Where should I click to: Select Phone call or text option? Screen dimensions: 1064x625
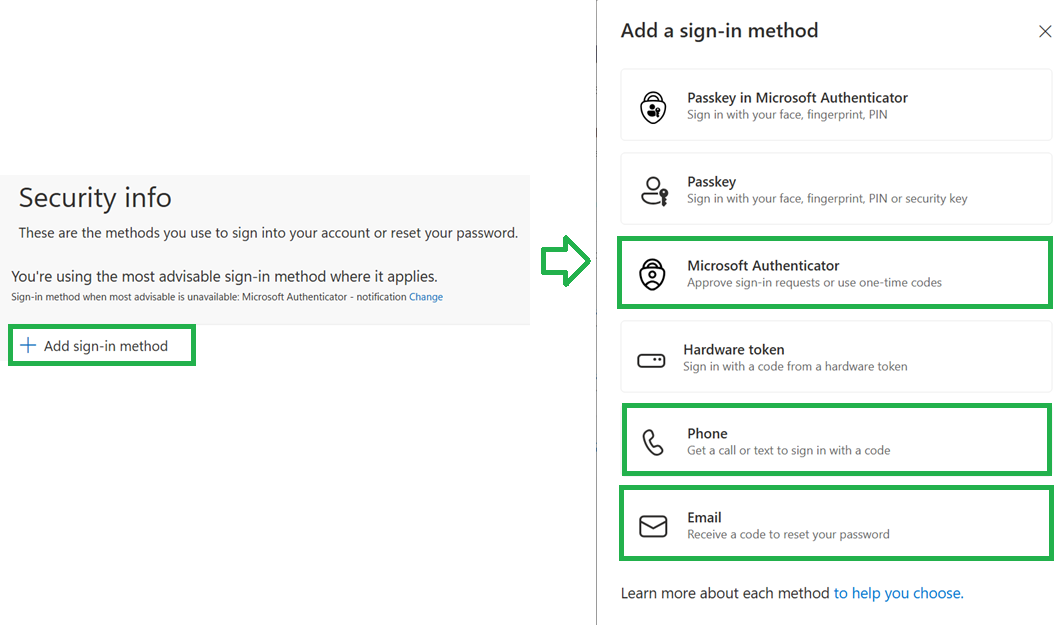(836, 440)
